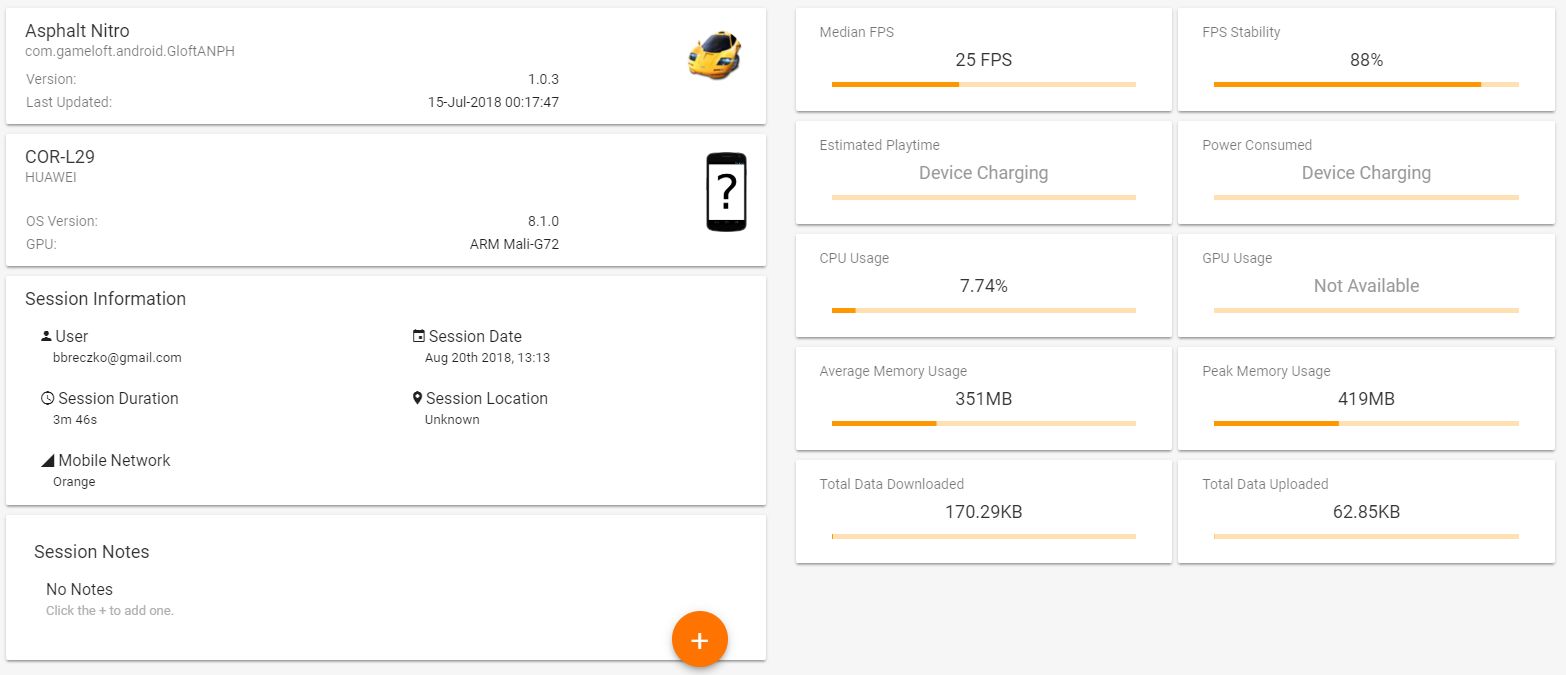Click the Total Data Downloaded value
The height and width of the screenshot is (675, 1566).
[x=983, y=512]
